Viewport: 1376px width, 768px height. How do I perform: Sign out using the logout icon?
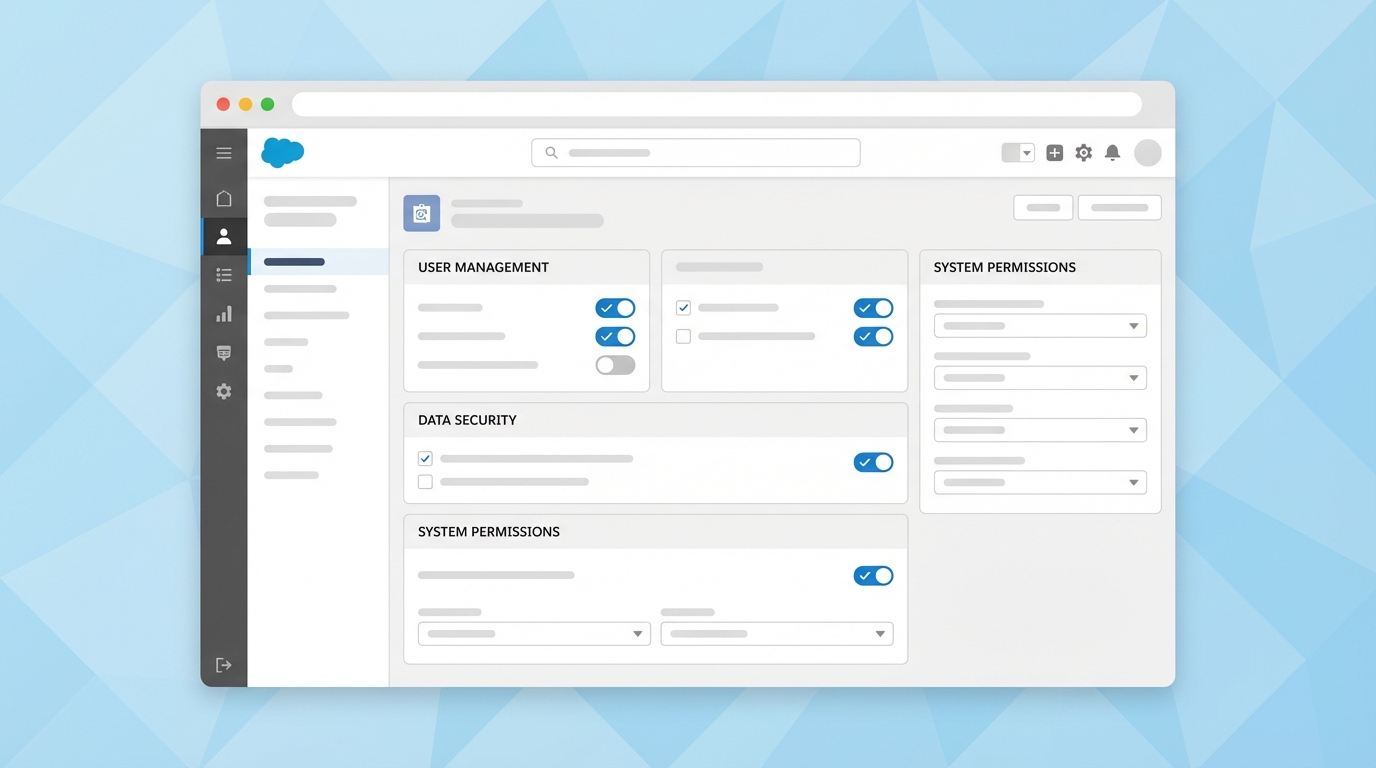tap(224, 664)
